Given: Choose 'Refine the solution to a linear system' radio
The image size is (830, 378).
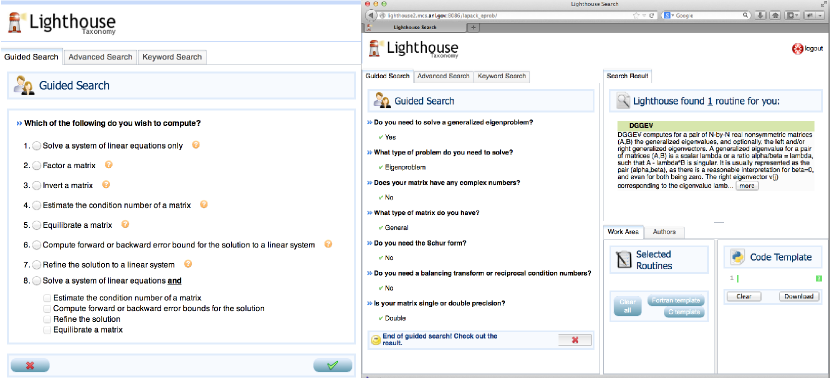Looking at the screenshot, I should coord(37,265).
